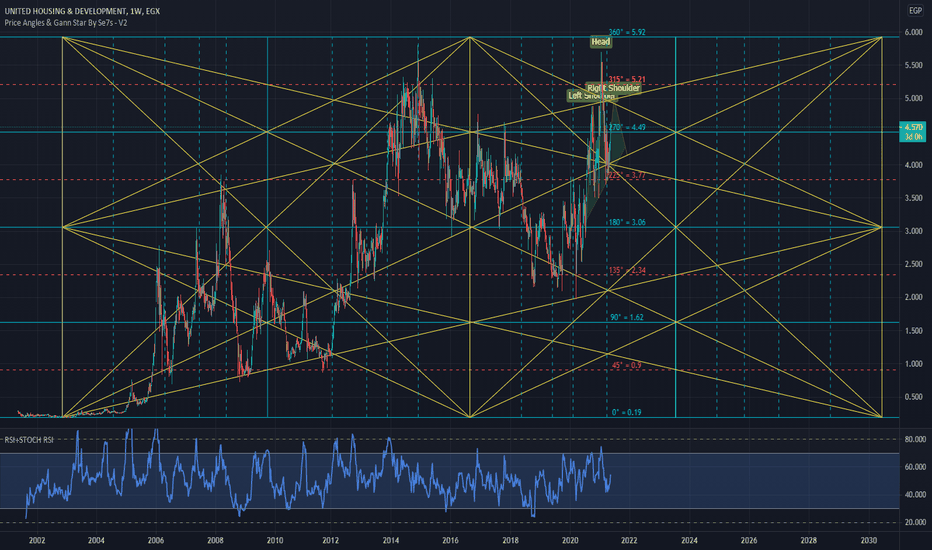Click the 3d 0h bar countdown label
Viewport: 932px width, 550px height.
click(914, 137)
